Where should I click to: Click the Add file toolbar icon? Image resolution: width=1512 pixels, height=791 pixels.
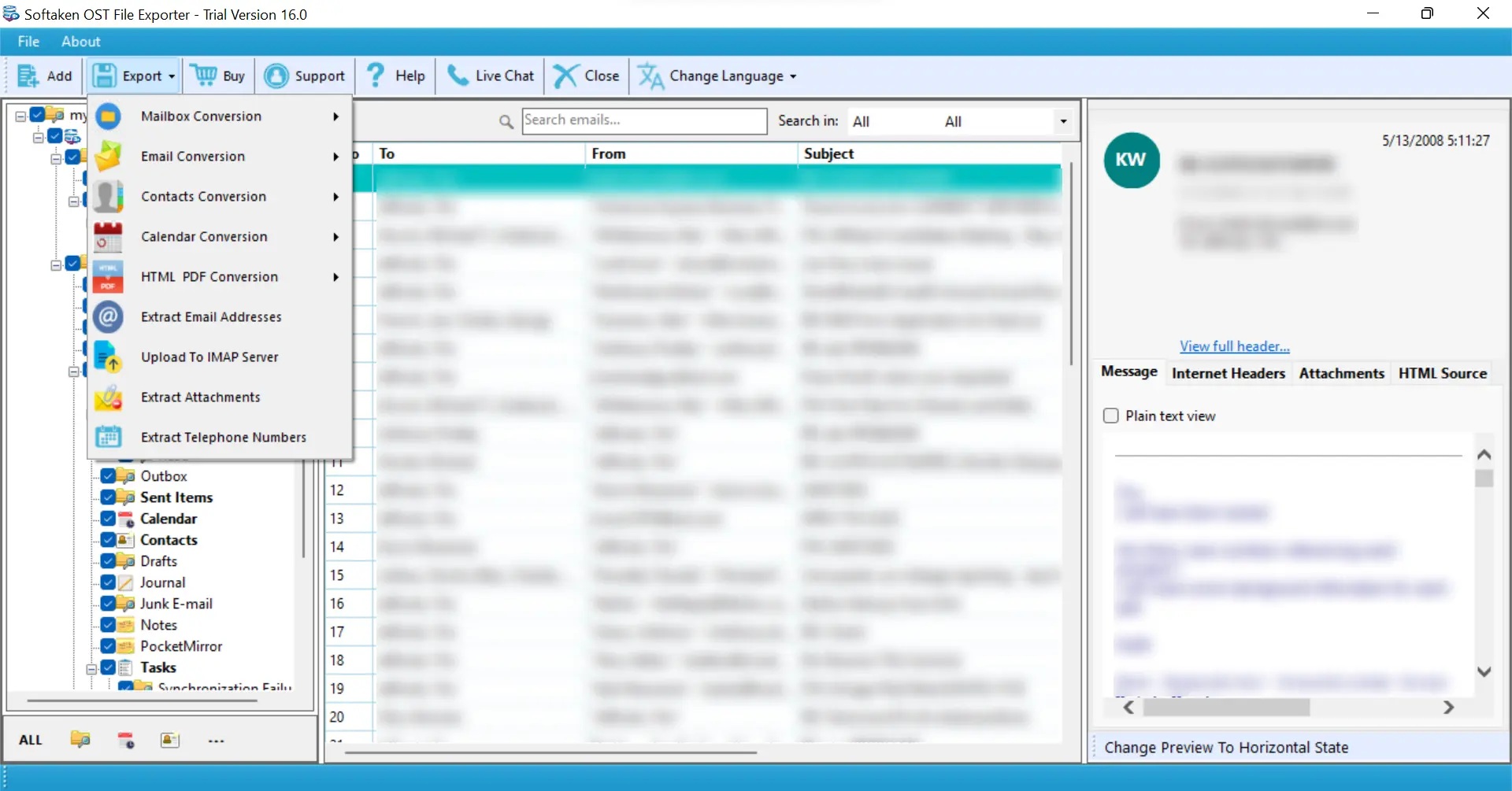28,76
